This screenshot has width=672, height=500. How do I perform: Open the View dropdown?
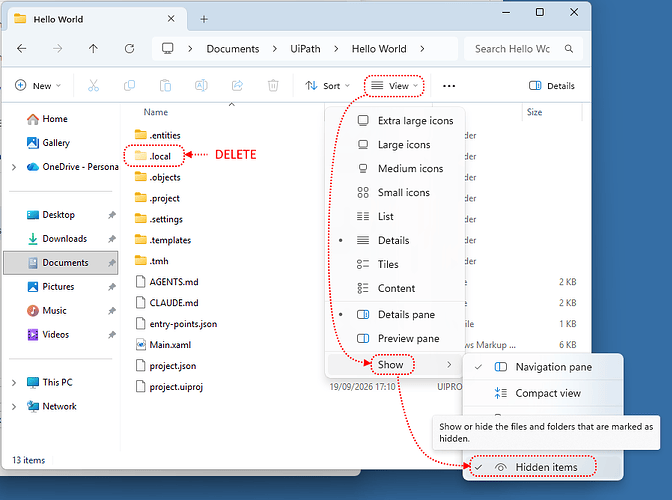[394, 86]
